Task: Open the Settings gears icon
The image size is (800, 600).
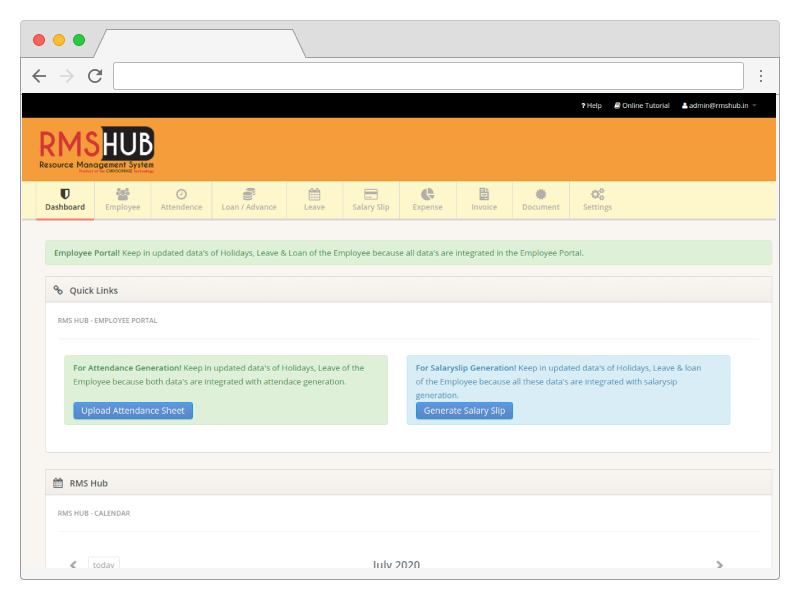Action: 597,194
